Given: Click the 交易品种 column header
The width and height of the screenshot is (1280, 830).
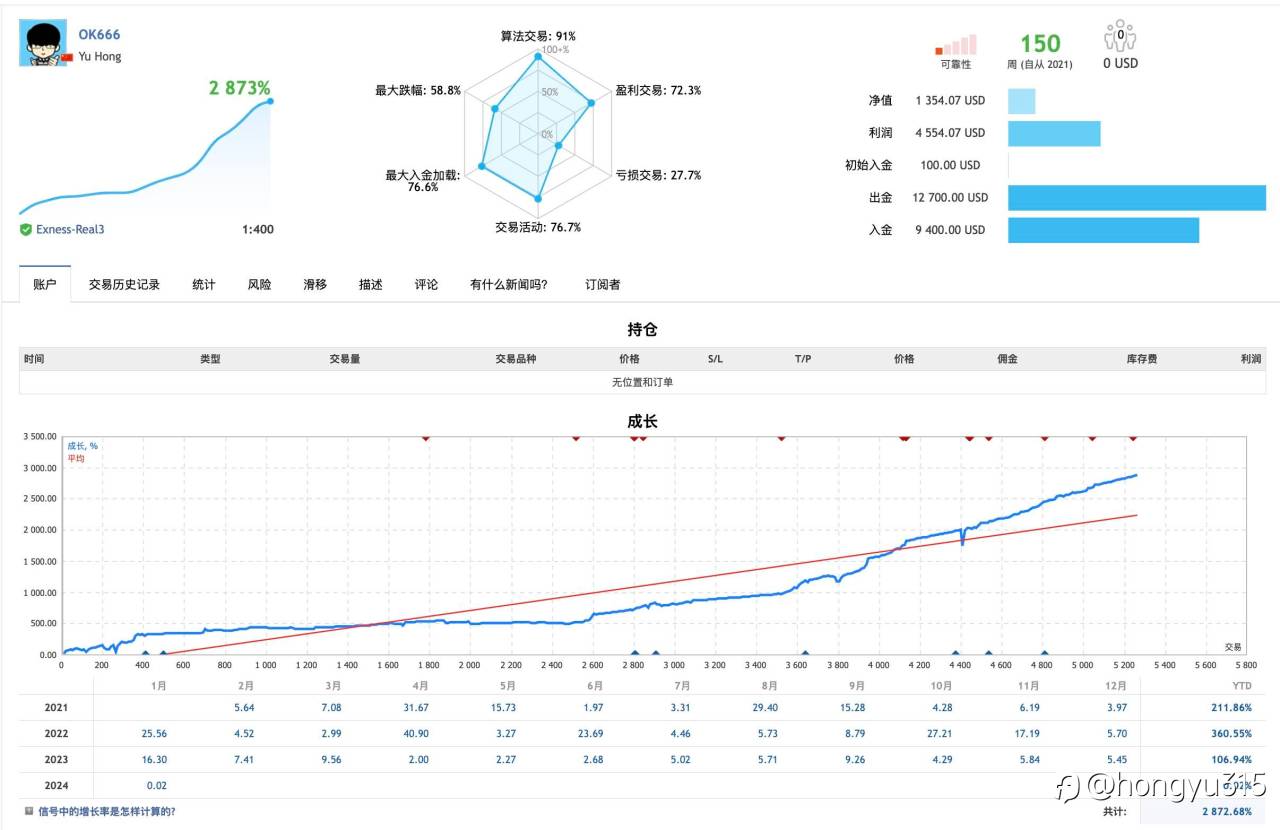Looking at the screenshot, I should click(516, 359).
